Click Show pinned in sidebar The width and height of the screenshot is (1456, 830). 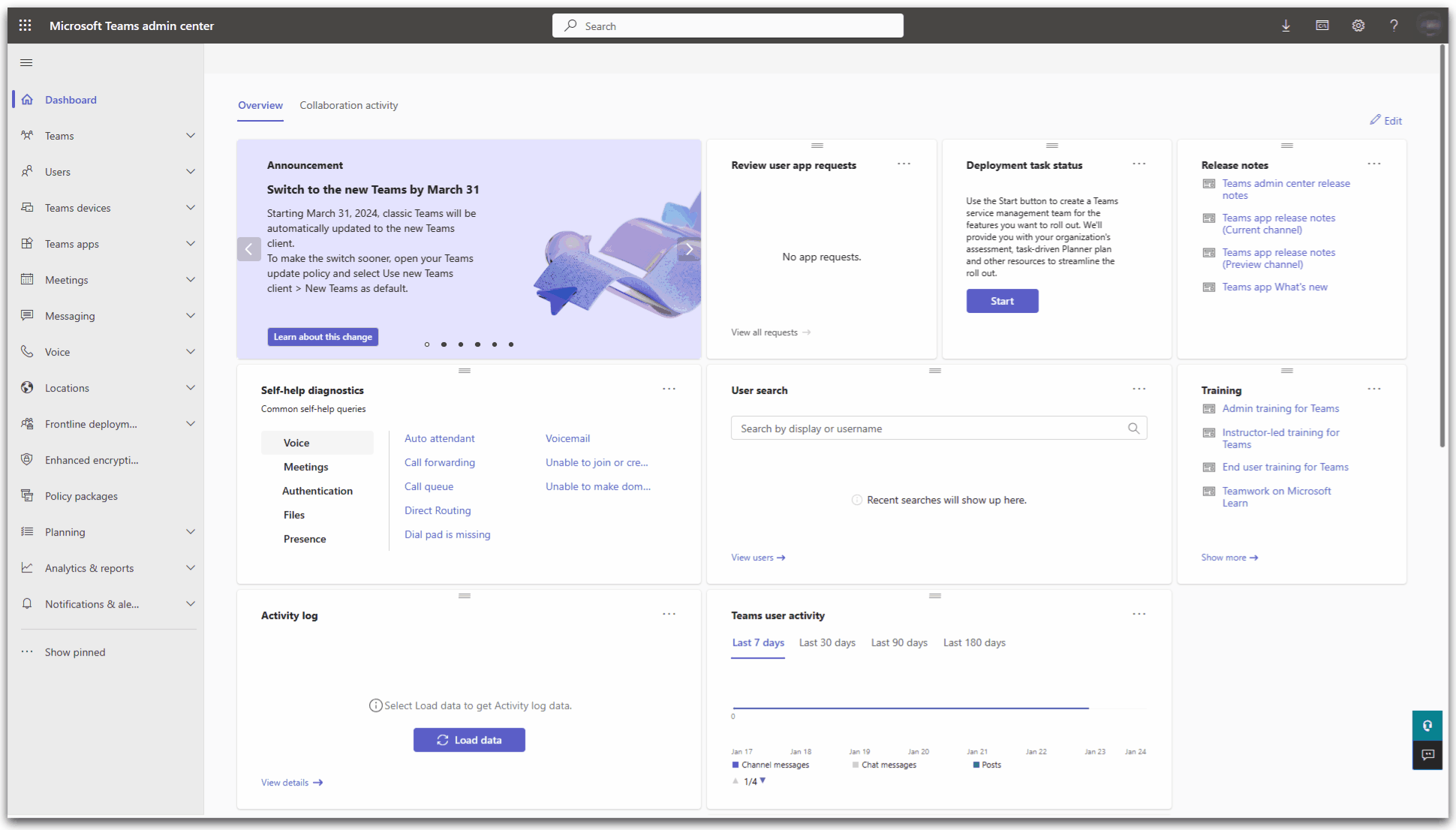75,652
